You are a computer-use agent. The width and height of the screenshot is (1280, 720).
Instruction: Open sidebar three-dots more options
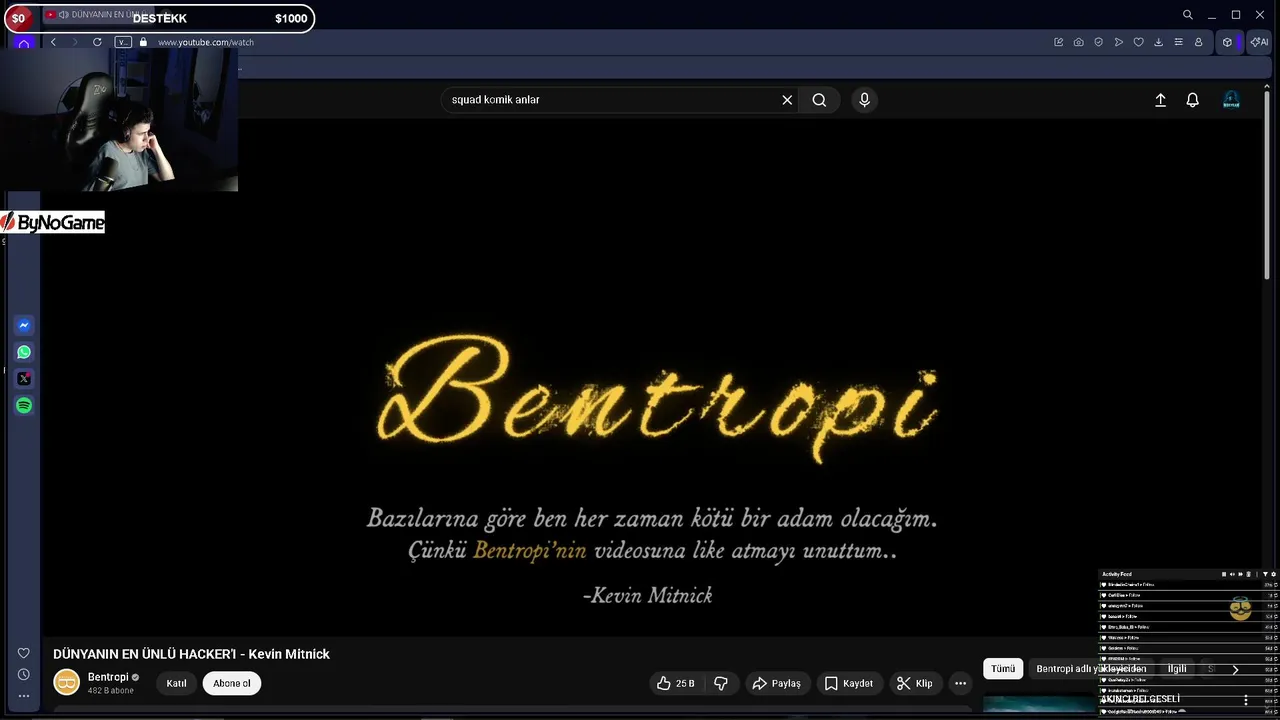pos(24,696)
